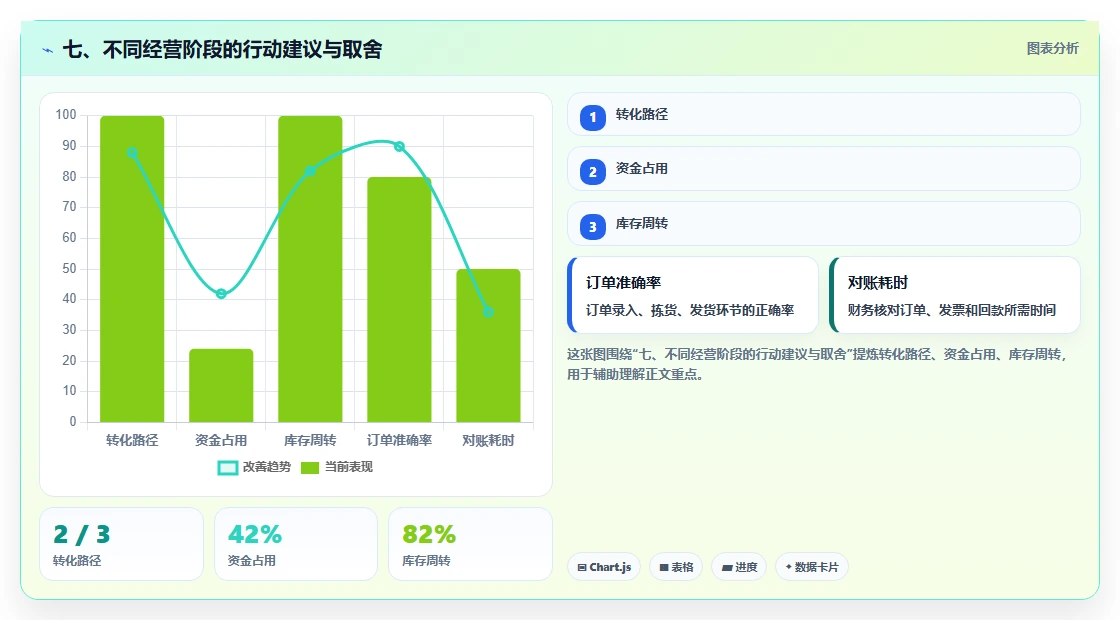Toggle the 当前表现 legend swatch
This screenshot has width=1120, height=620.
click(309, 468)
